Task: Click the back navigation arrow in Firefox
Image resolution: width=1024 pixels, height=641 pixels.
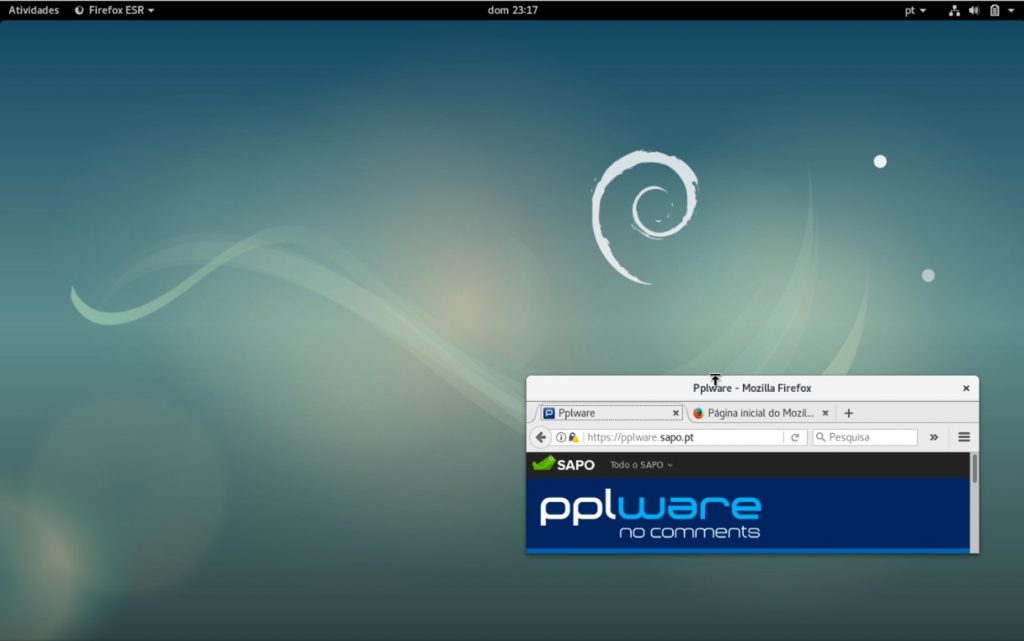Action: (x=540, y=437)
